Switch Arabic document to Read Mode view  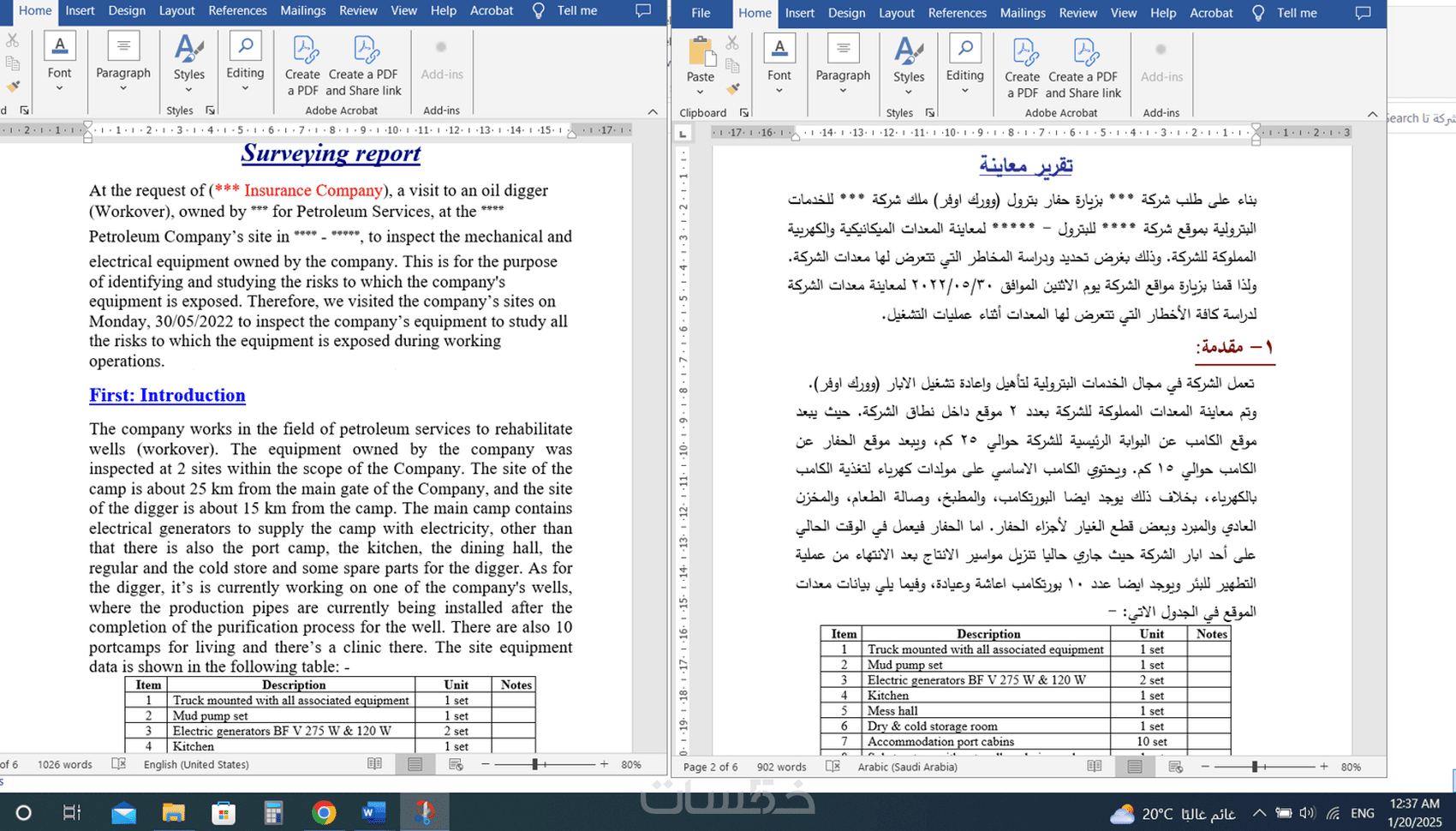point(1095,767)
